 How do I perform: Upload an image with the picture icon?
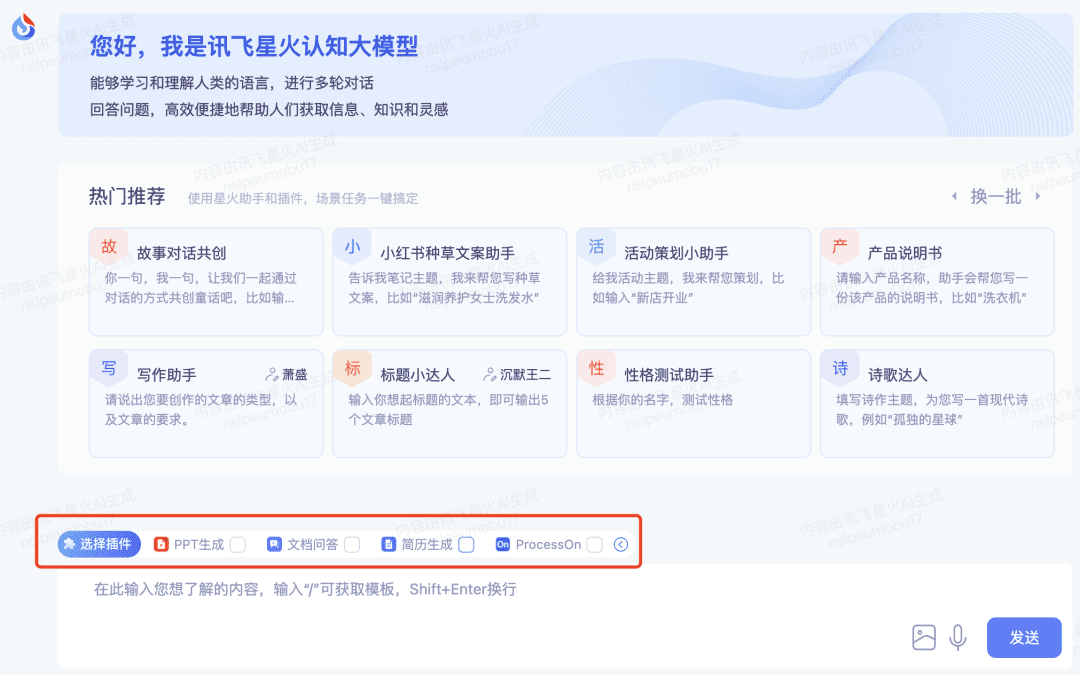point(924,637)
